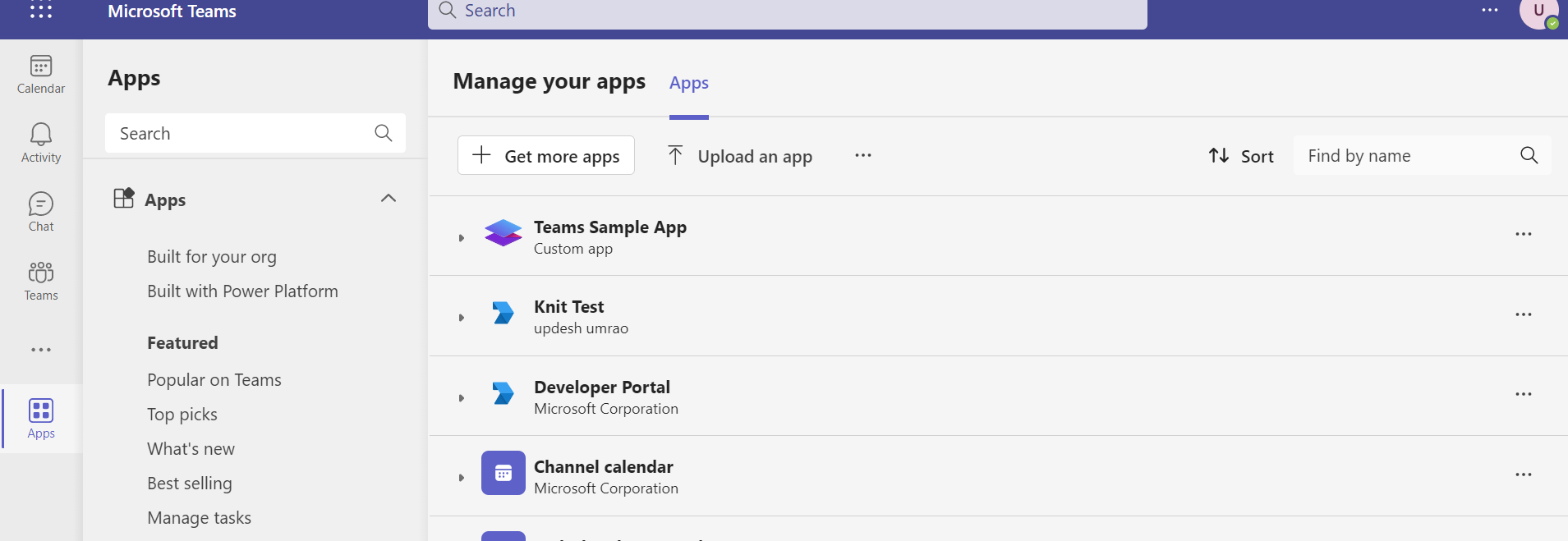Click the Channel calendar app icon

click(x=504, y=473)
